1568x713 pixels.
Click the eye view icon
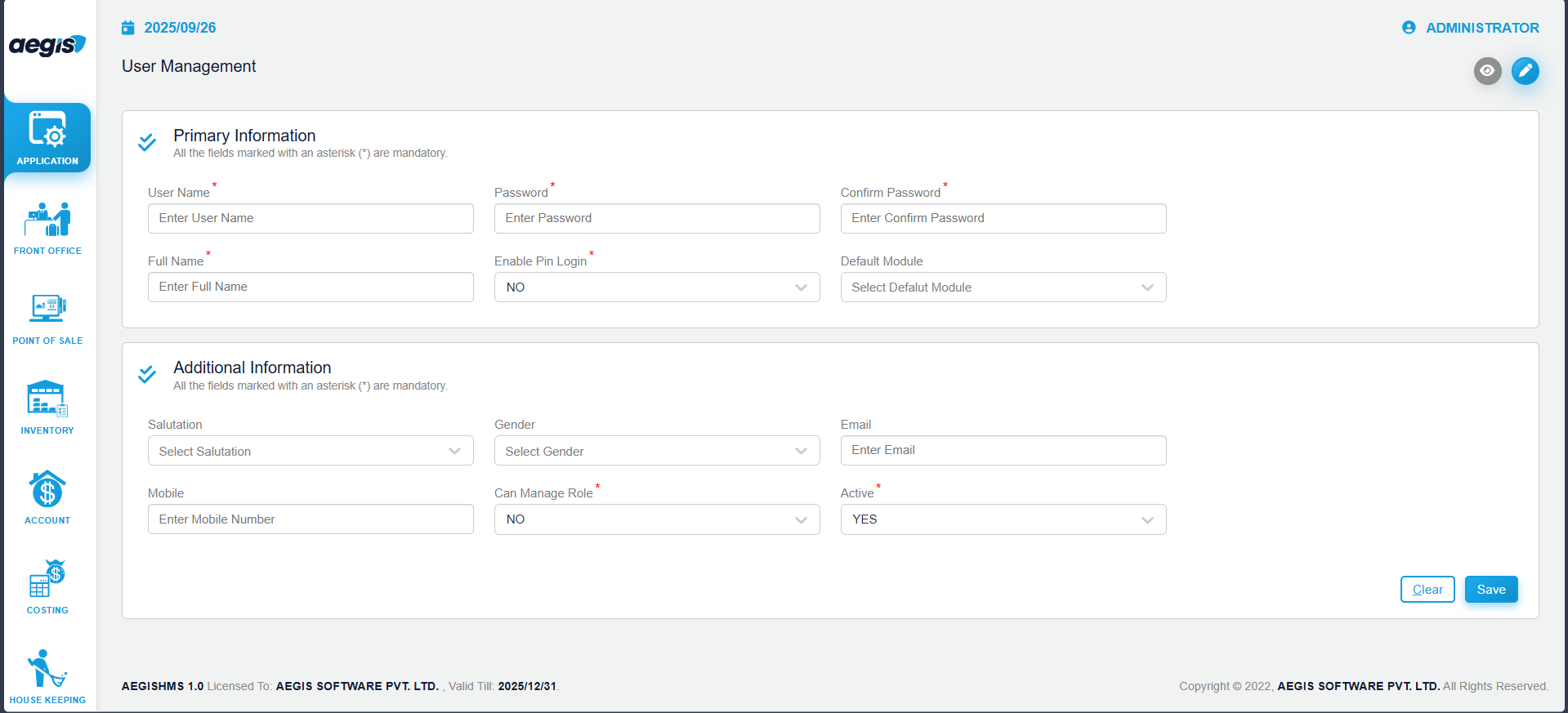[1487, 71]
